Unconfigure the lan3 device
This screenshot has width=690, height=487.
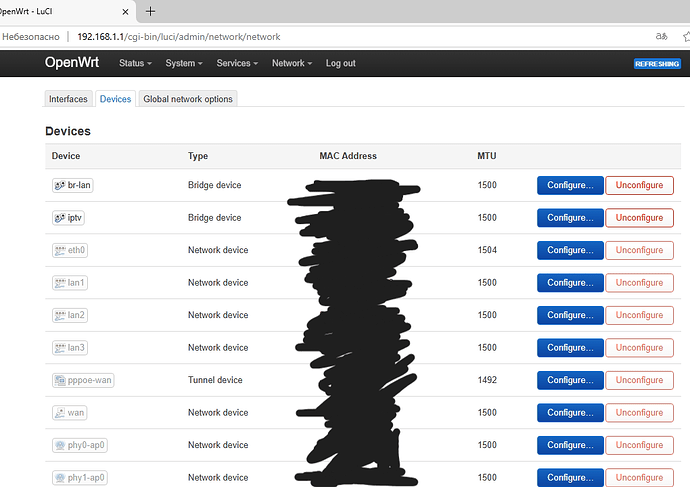pyautogui.click(x=639, y=348)
